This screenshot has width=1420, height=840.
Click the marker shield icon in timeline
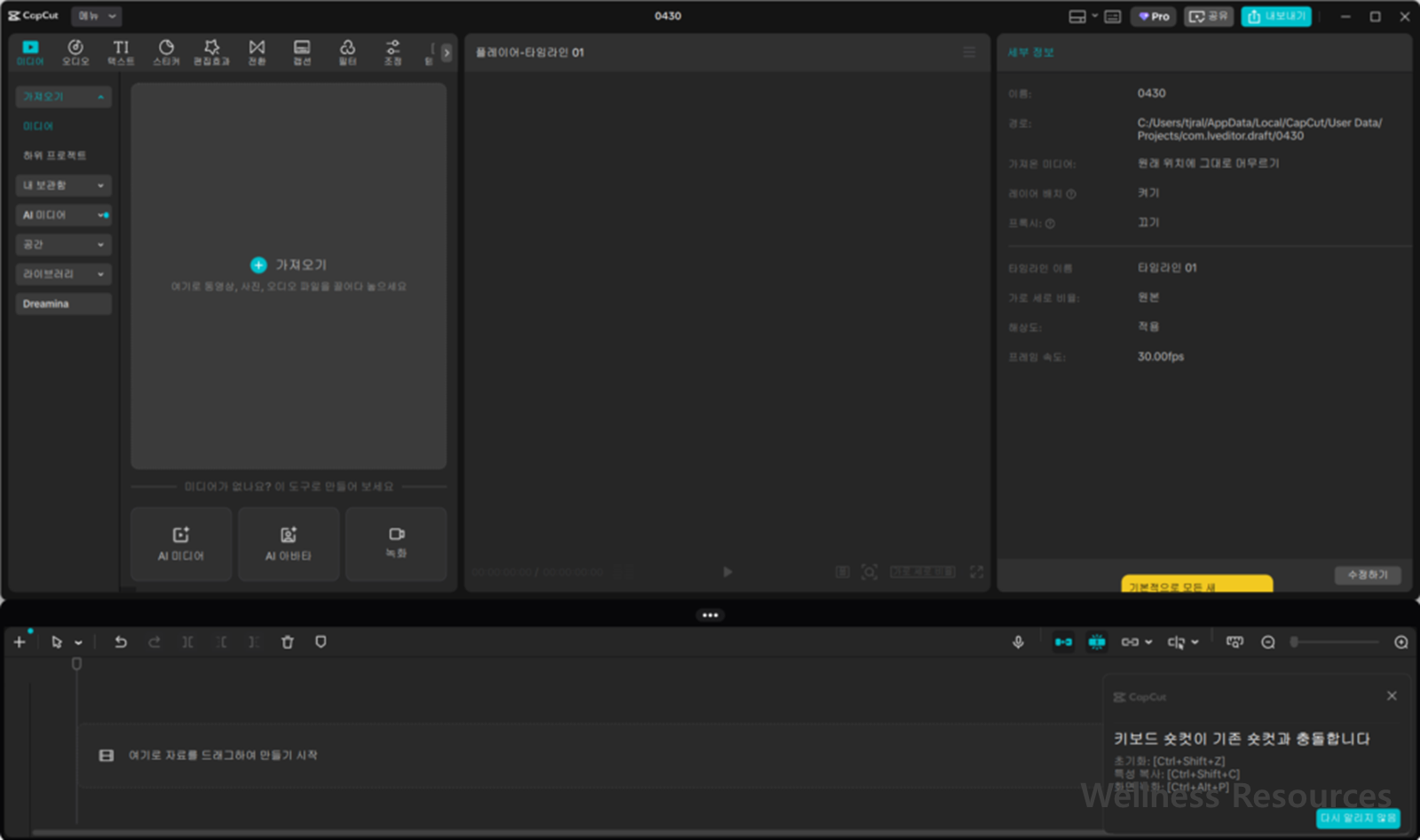coord(321,642)
